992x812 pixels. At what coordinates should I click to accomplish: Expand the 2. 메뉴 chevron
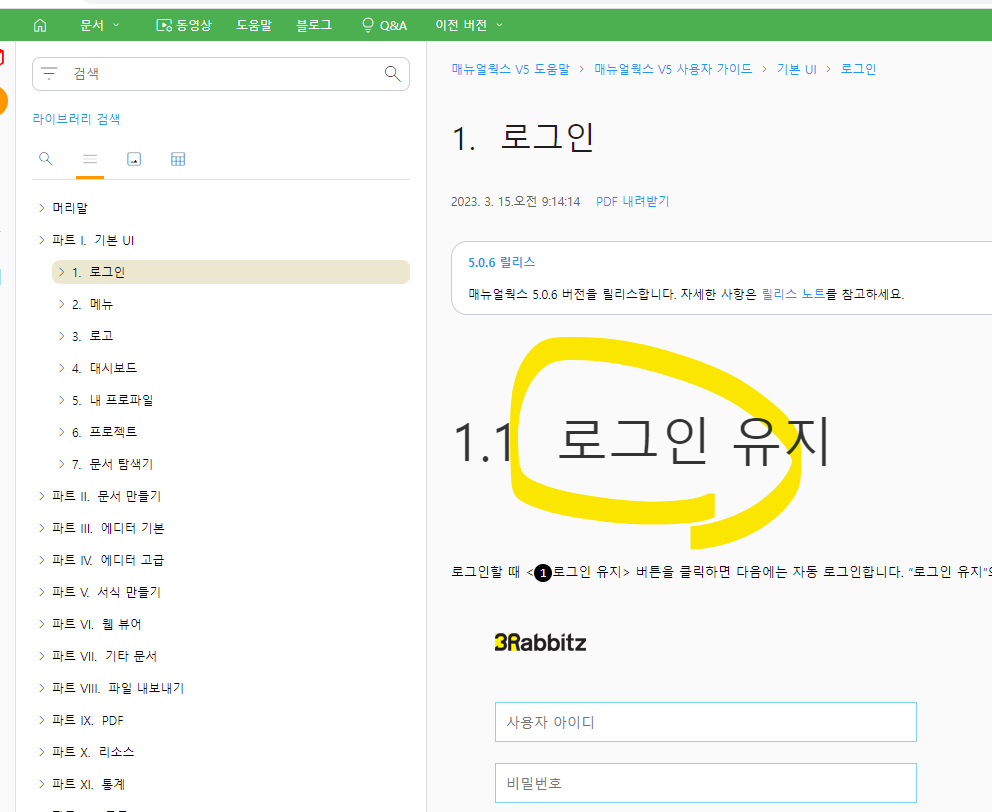coord(61,304)
